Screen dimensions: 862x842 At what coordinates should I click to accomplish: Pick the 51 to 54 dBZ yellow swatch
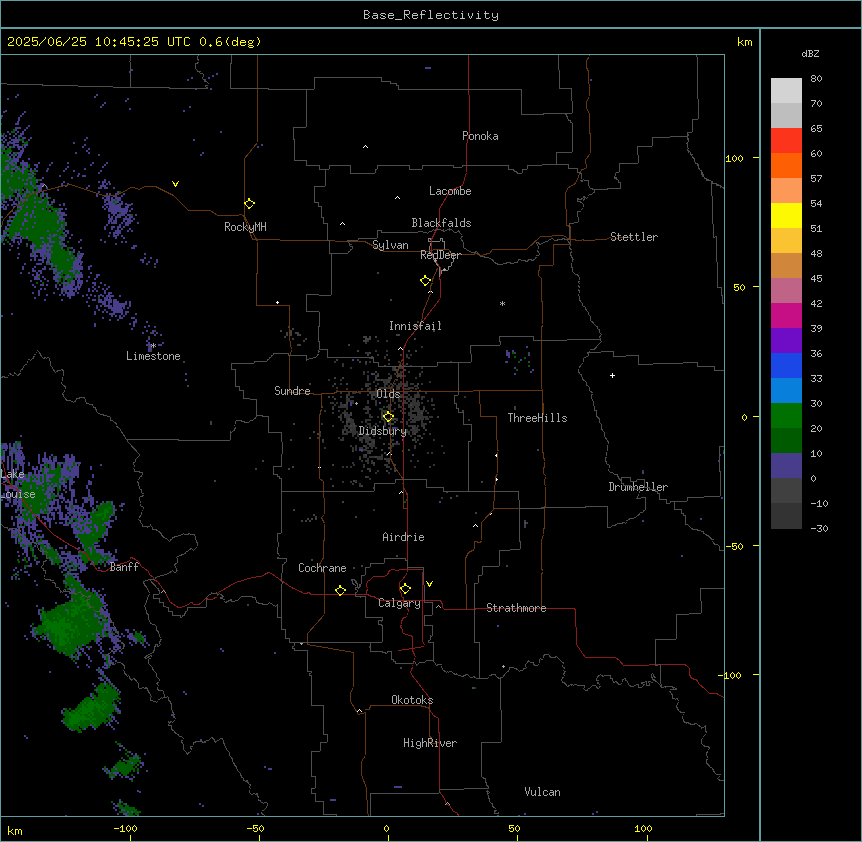786,215
